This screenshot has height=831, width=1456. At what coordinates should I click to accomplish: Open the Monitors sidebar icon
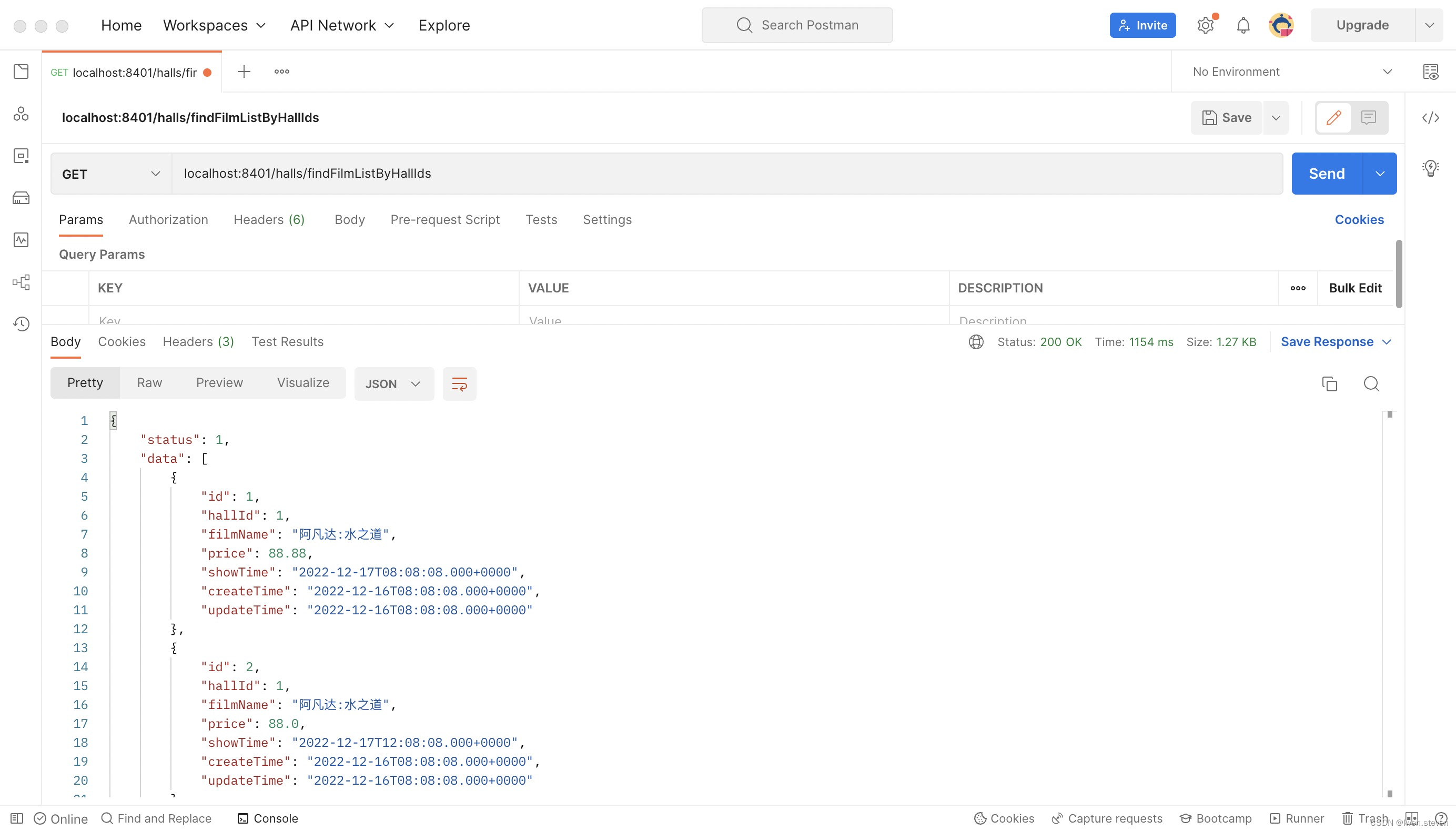tap(21, 240)
